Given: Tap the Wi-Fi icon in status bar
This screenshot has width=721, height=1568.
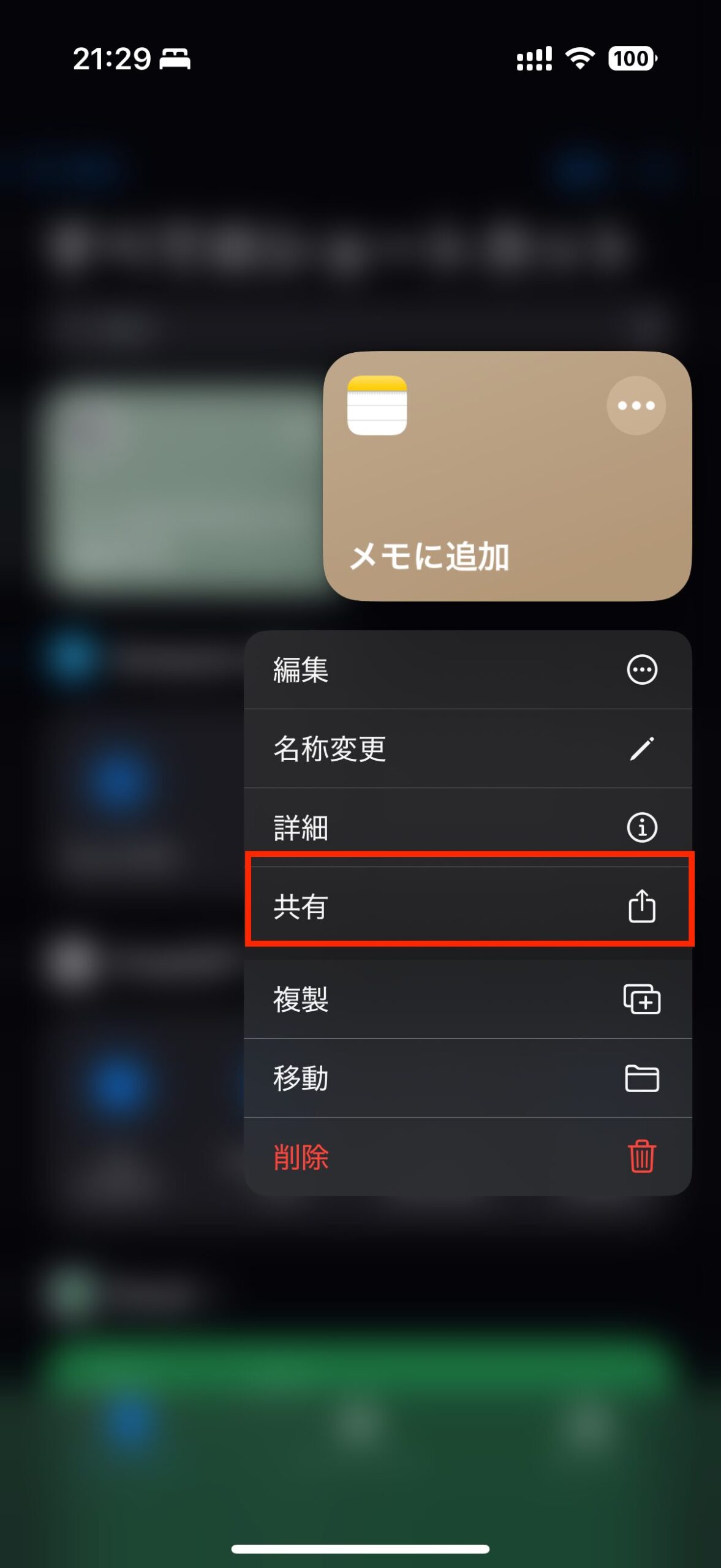Looking at the screenshot, I should tap(580, 59).
